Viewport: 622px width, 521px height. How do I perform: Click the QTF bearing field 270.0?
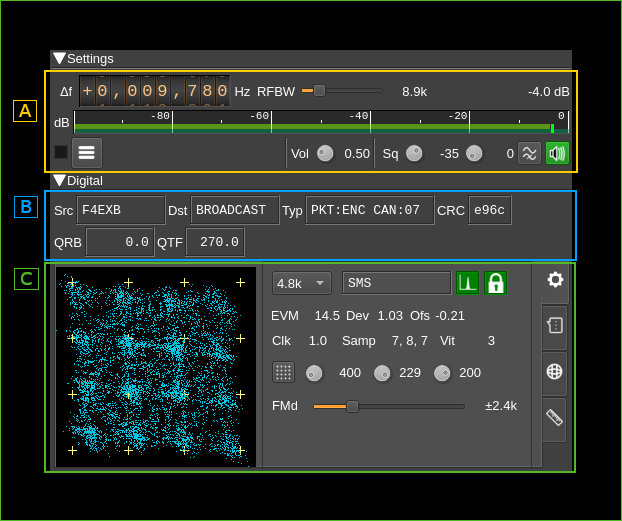point(215,242)
